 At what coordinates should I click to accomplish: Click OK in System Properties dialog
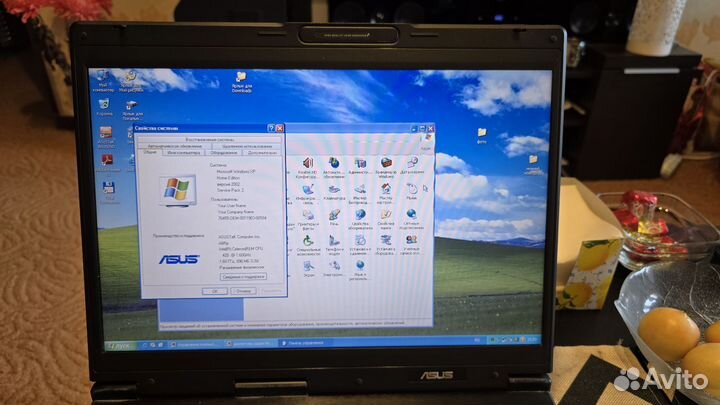click(214, 291)
